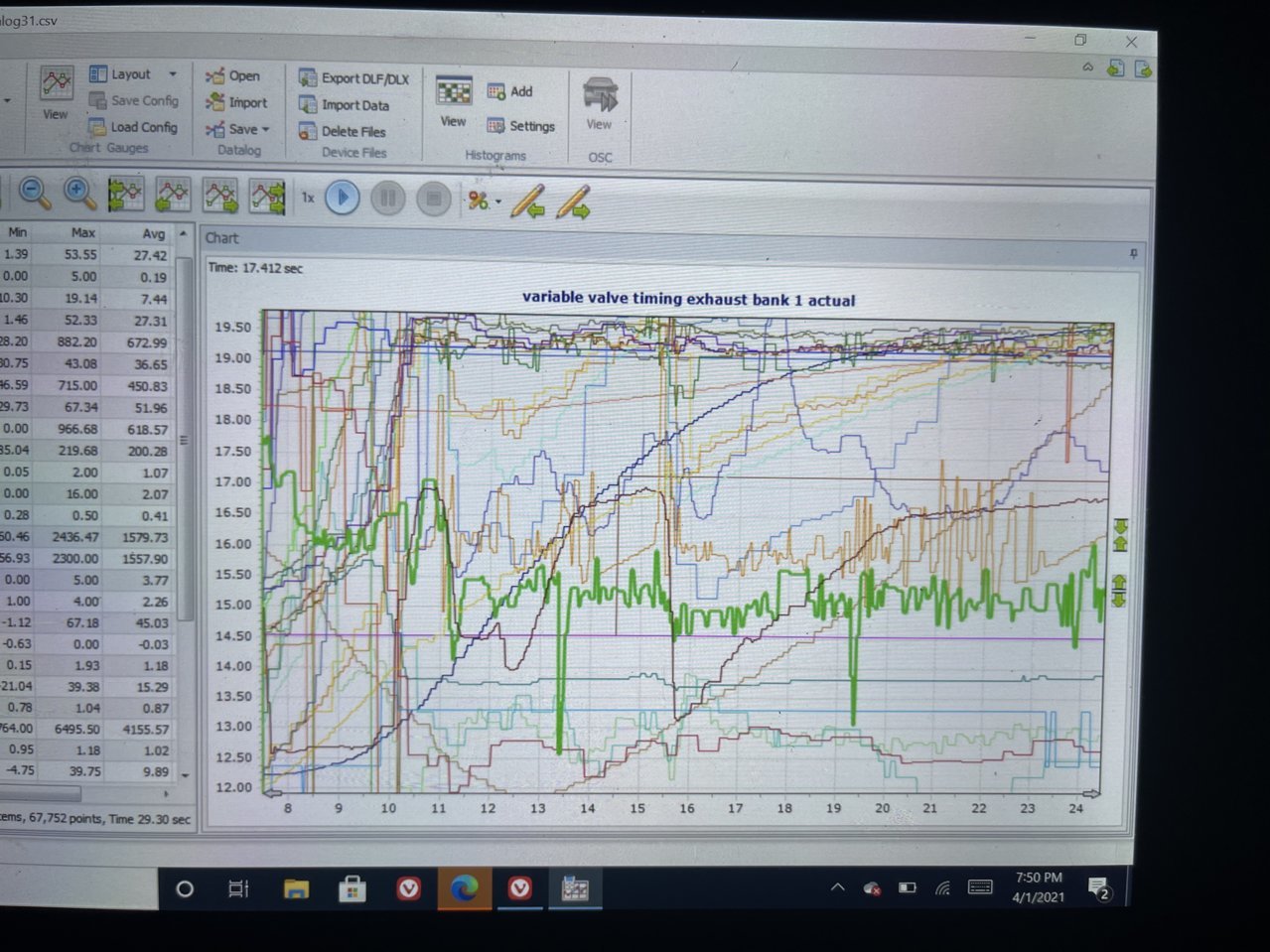The image size is (1270, 952).
Task: Click the zoom out magnifier
Action: pyautogui.click(x=35, y=193)
